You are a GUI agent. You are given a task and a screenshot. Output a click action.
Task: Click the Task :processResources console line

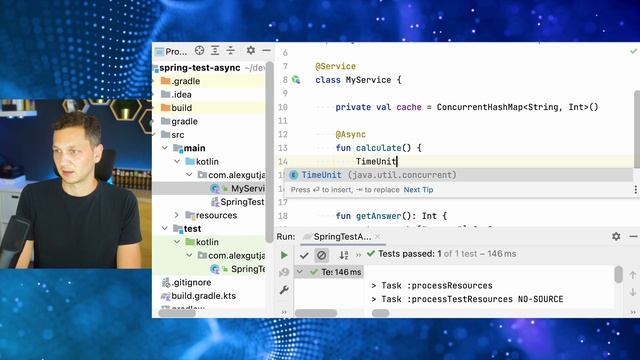(432, 286)
